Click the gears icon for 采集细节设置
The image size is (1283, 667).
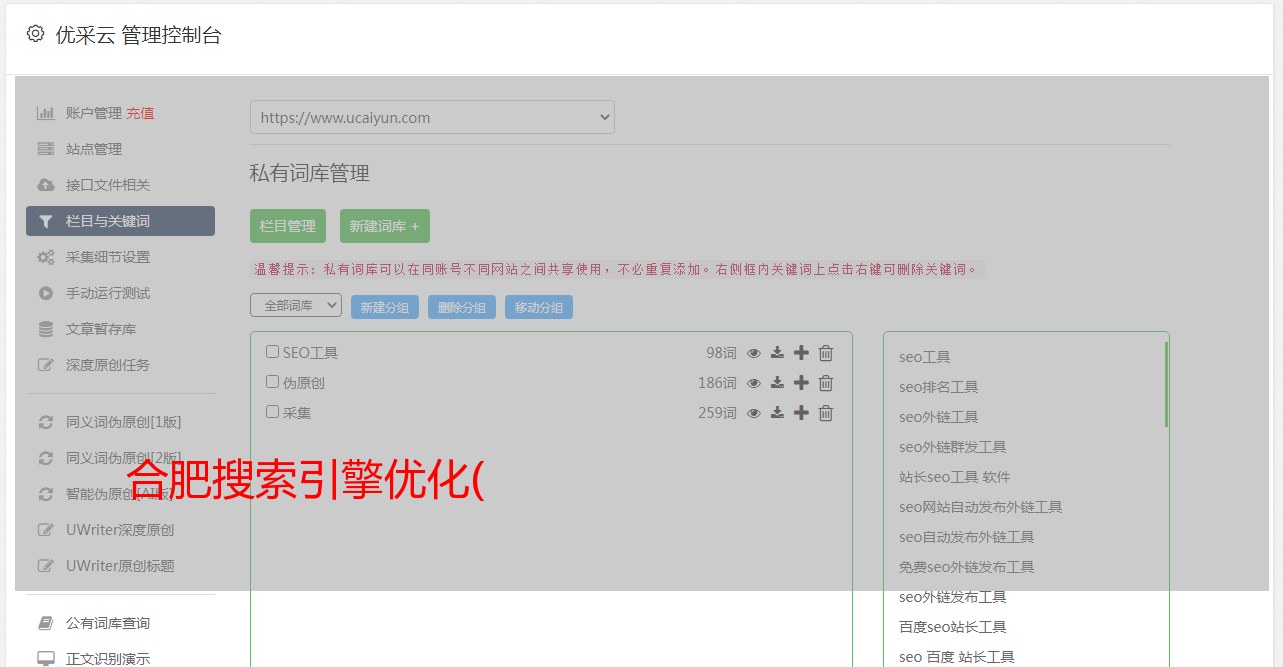46,257
